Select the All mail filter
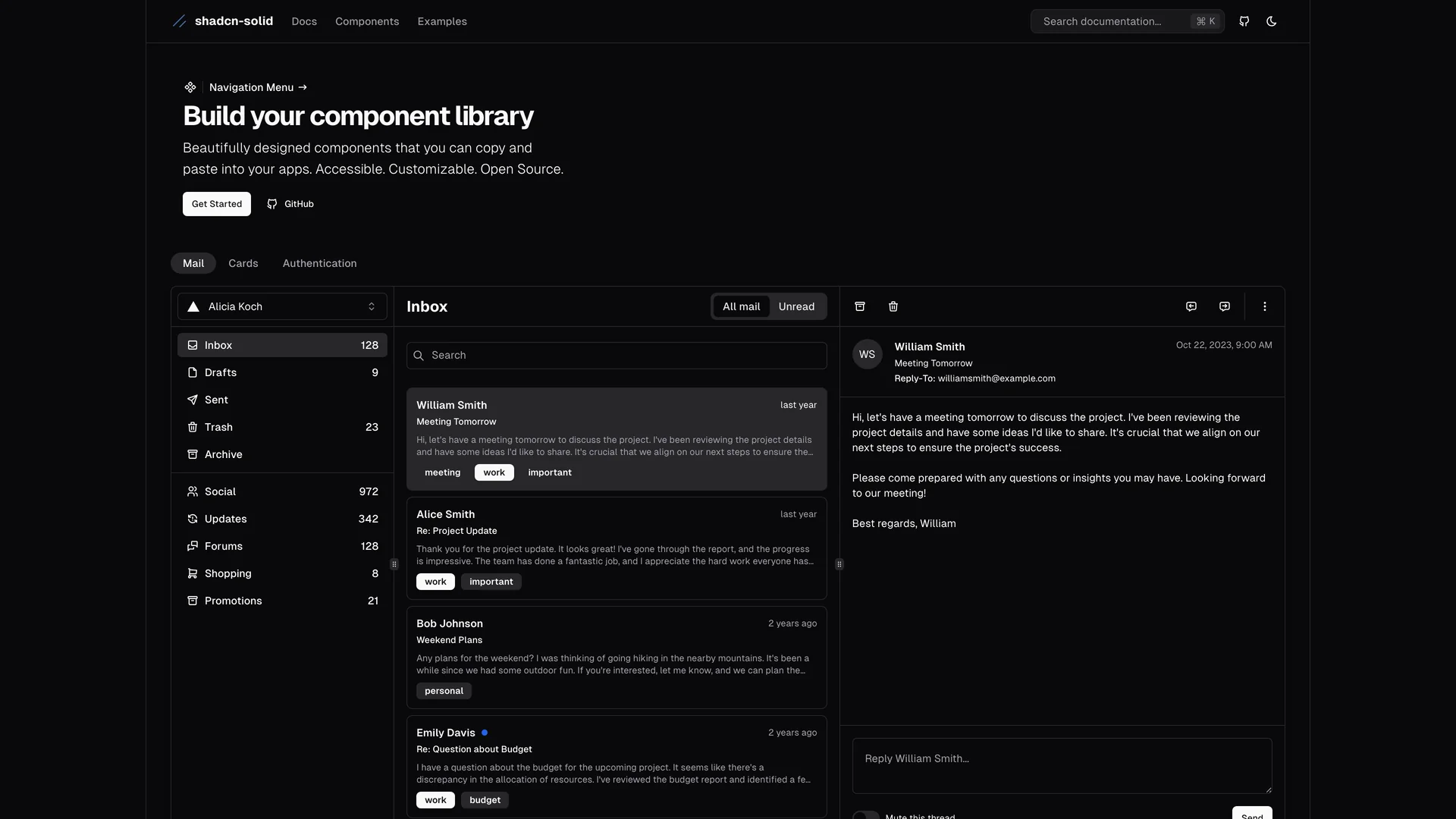The height and width of the screenshot is (819, 1456). click(741, 306)
